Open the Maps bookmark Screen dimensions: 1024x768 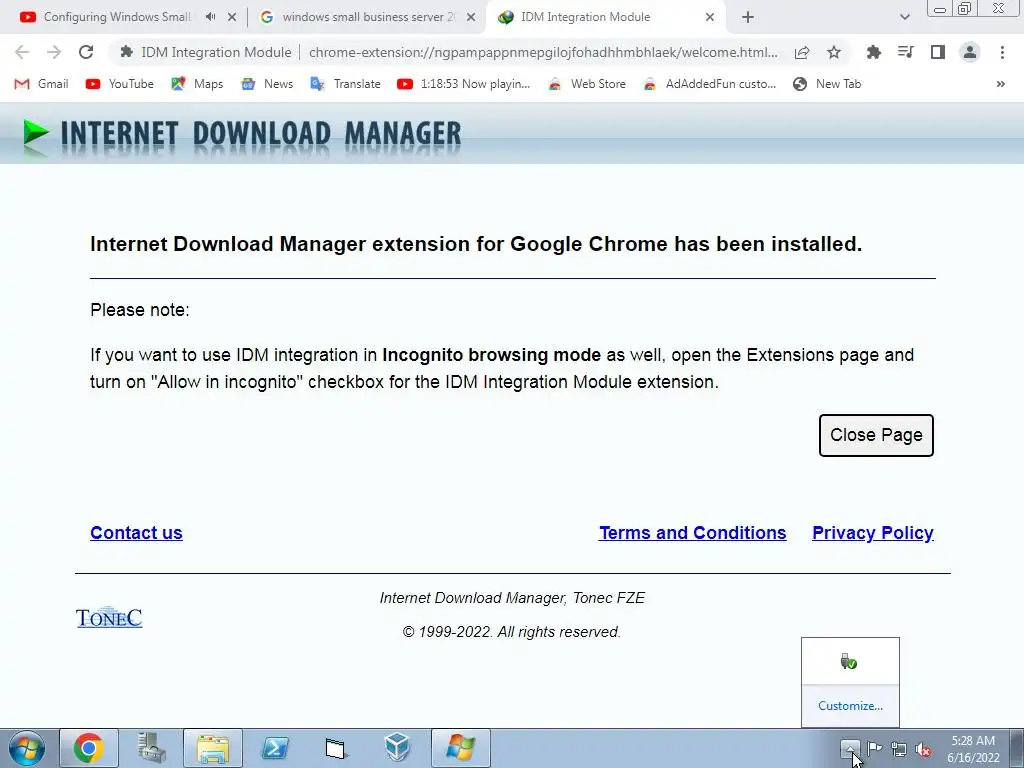pyautogui.click(x=197, y=84)
